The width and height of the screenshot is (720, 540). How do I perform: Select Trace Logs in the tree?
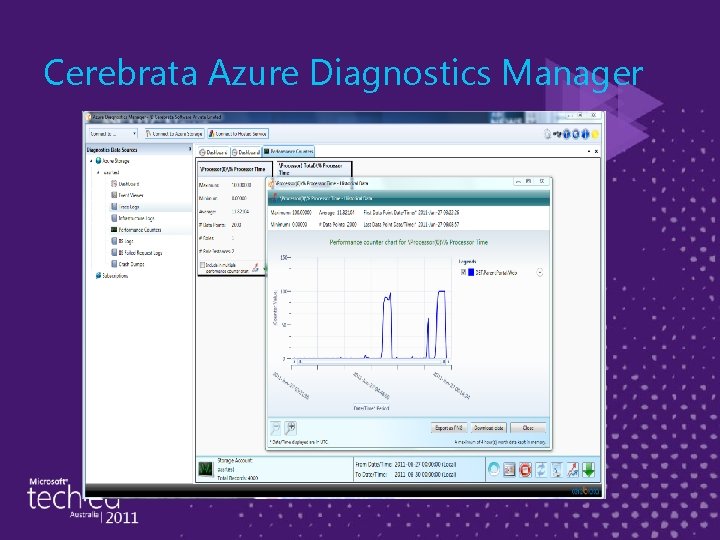pyautogui.click(x=129, y=207)
